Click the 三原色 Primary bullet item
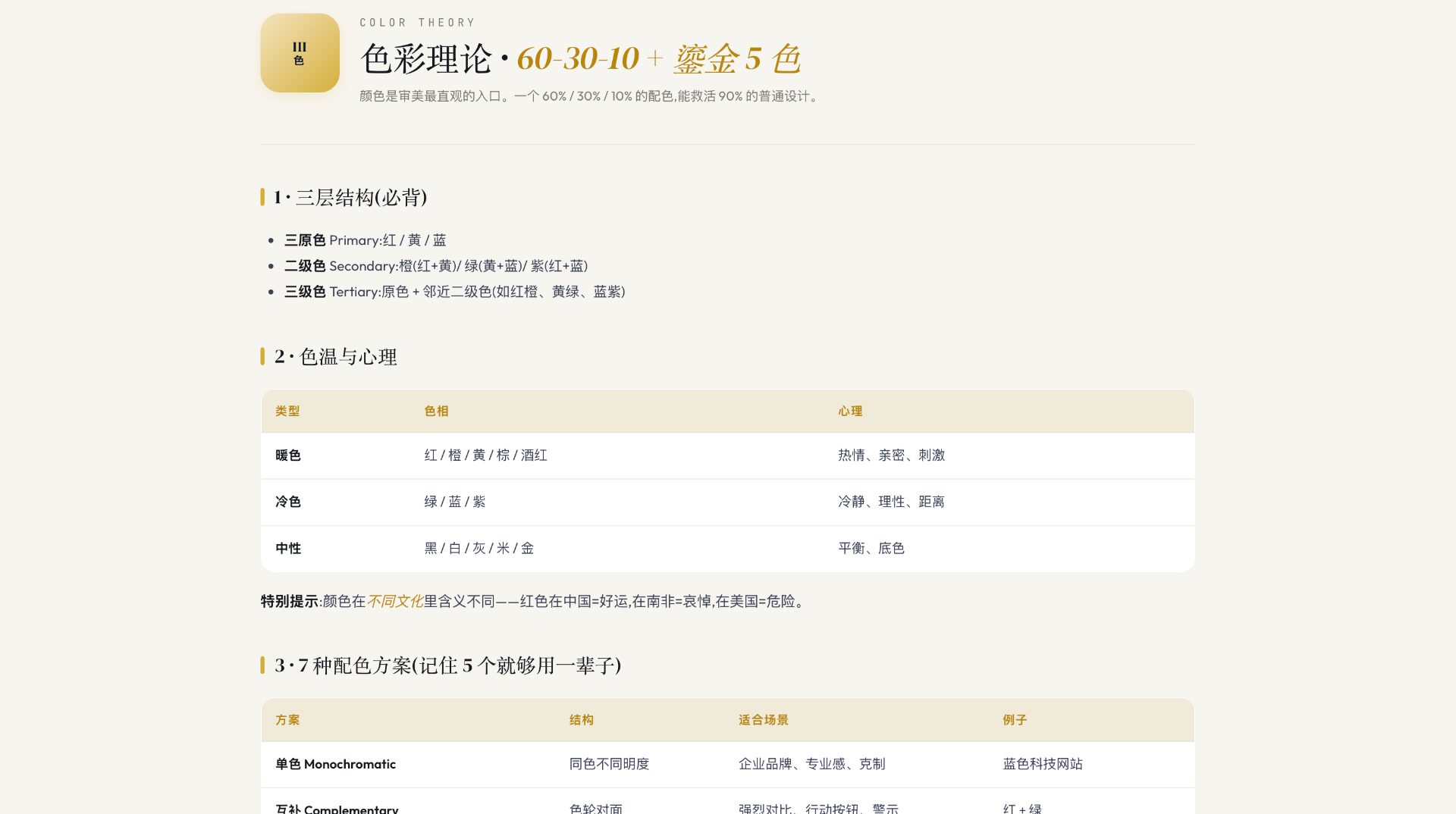This screenshot has width=1456, height=814. pyautogui.click(x=365, y=240)
